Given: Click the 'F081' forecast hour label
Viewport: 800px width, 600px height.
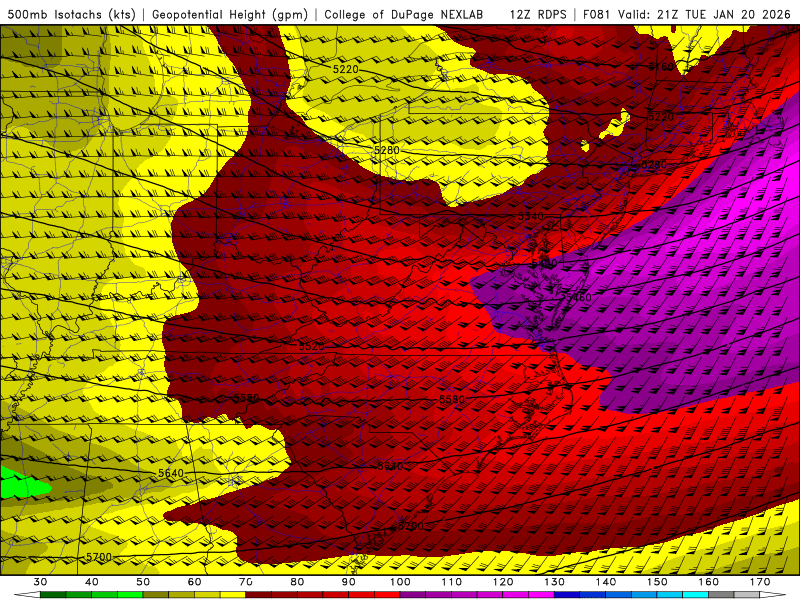Looking at the screenshot, I should click(596, 15).
